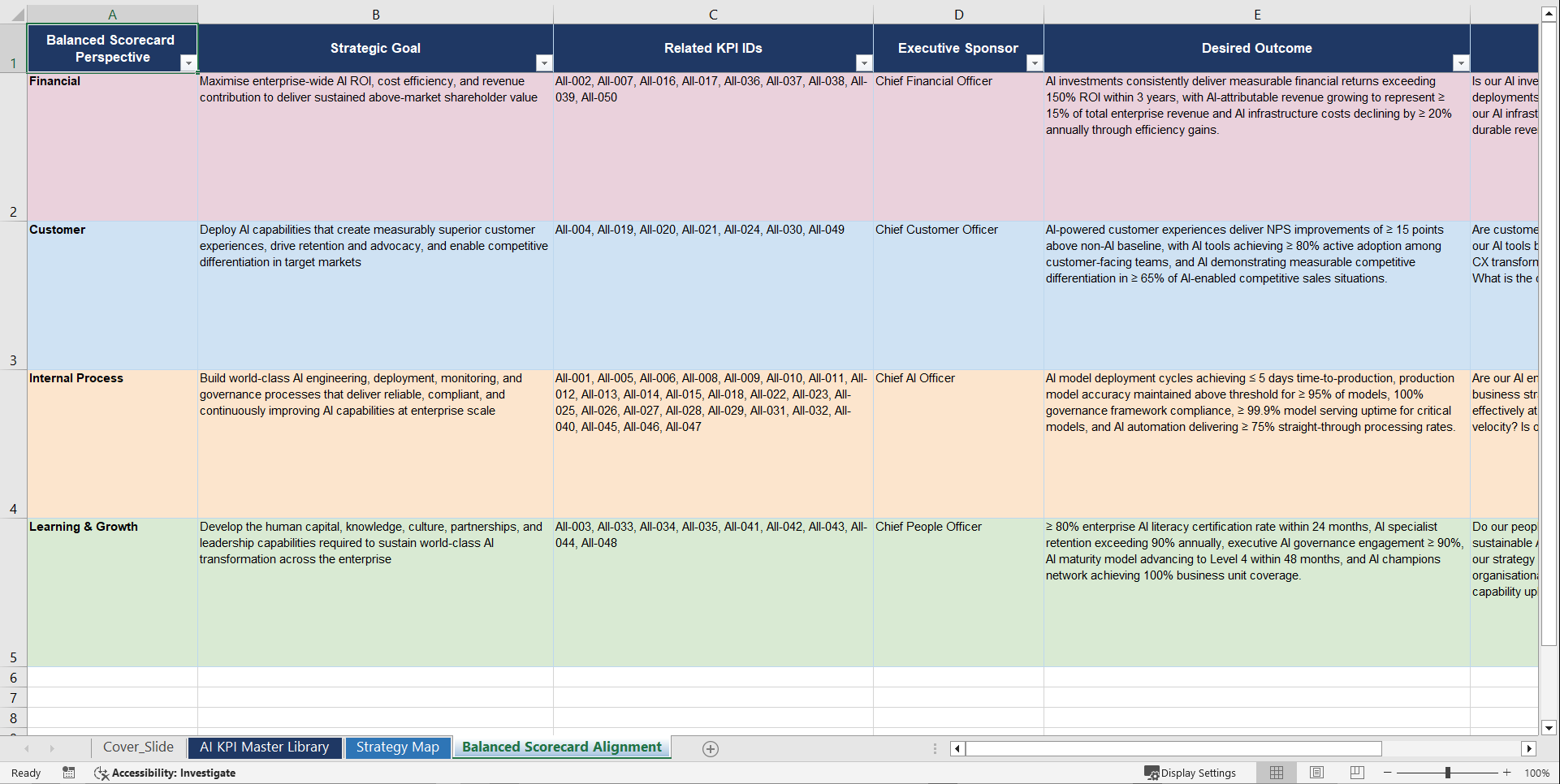This screenshot has height=784, width=1560.
Task: Select column D header
Action: point(959,15)
